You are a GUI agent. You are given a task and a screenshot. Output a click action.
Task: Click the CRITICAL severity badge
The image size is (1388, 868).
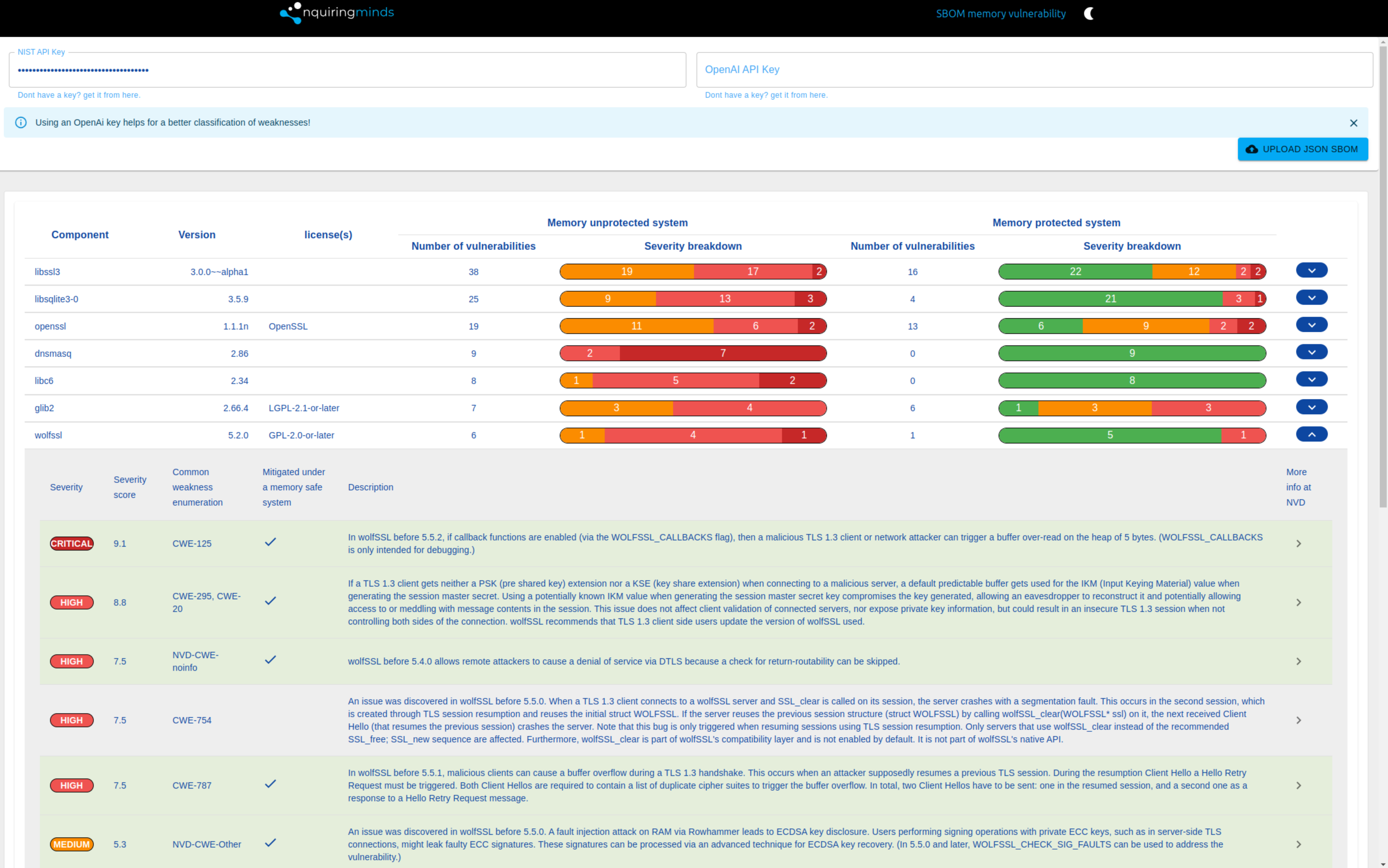tap(72, 544)
